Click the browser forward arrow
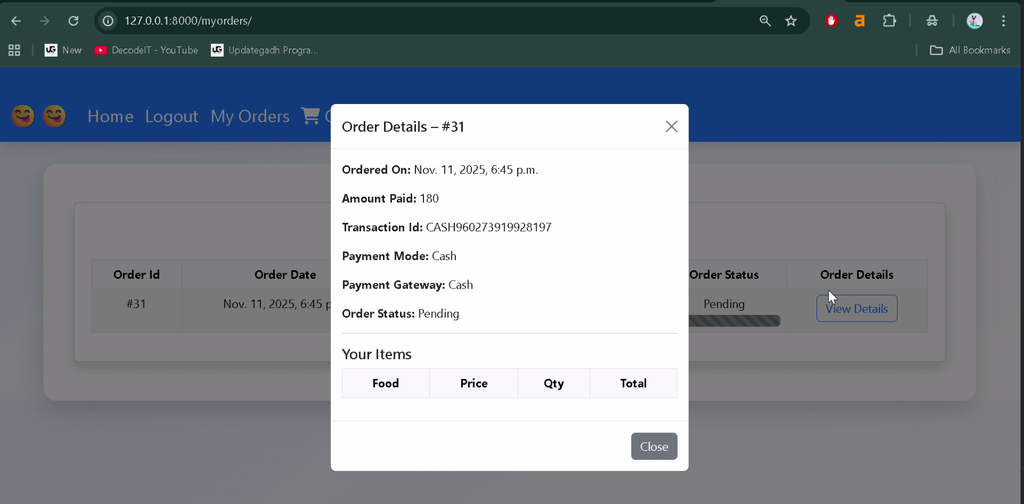Screen dimensions: 1024x504 click(x=44, y=21)
